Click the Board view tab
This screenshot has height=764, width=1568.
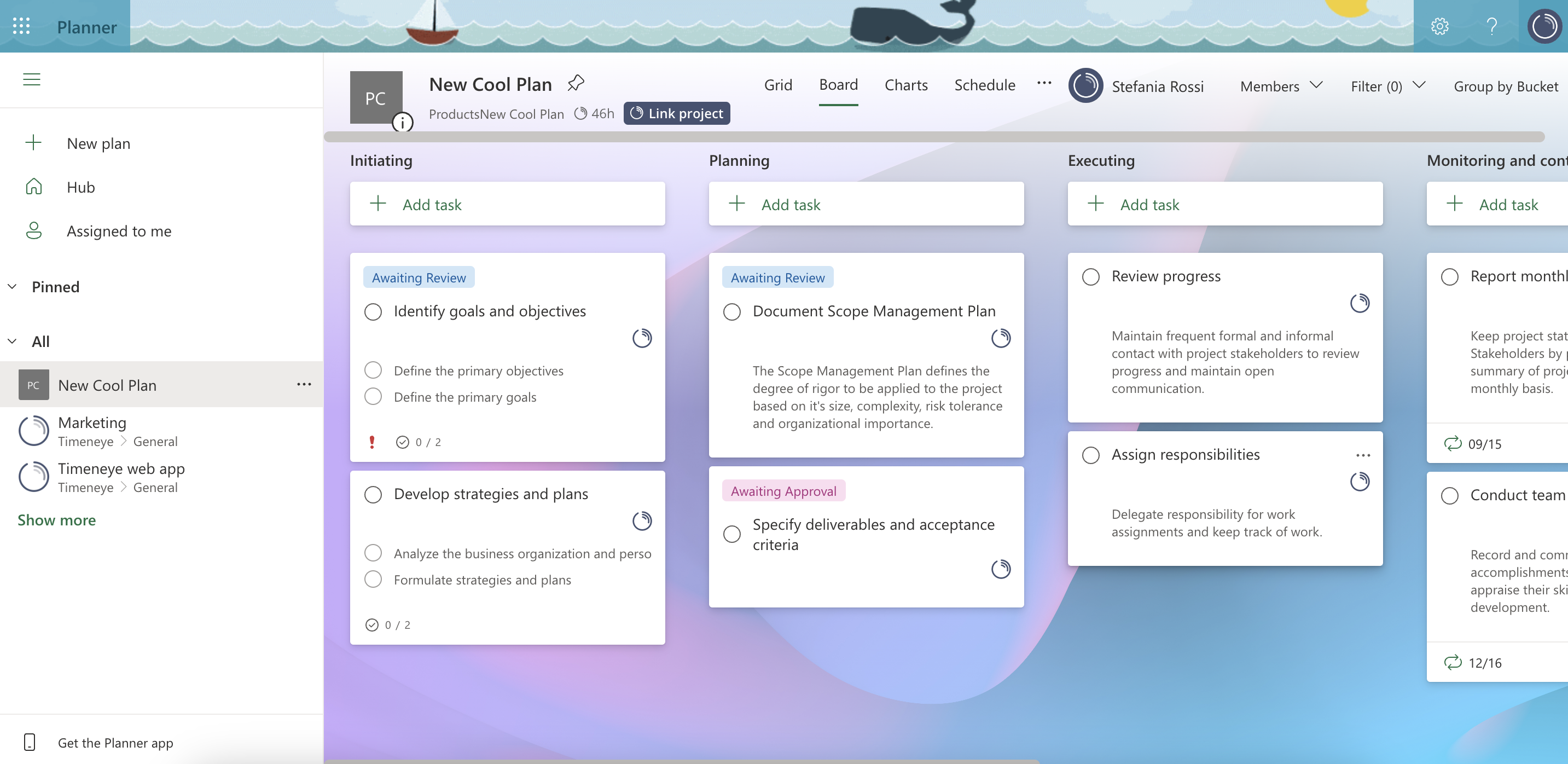838,85
